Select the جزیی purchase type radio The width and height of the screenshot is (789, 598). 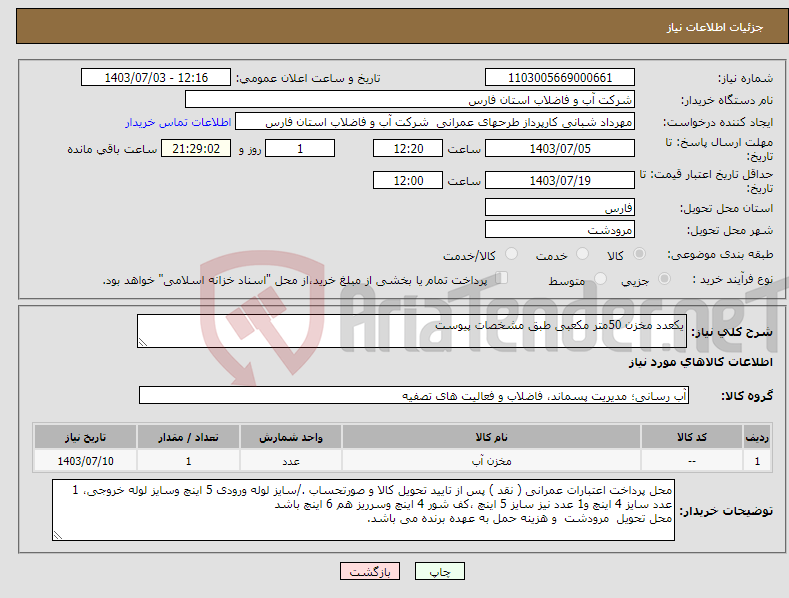coord(664,278)
